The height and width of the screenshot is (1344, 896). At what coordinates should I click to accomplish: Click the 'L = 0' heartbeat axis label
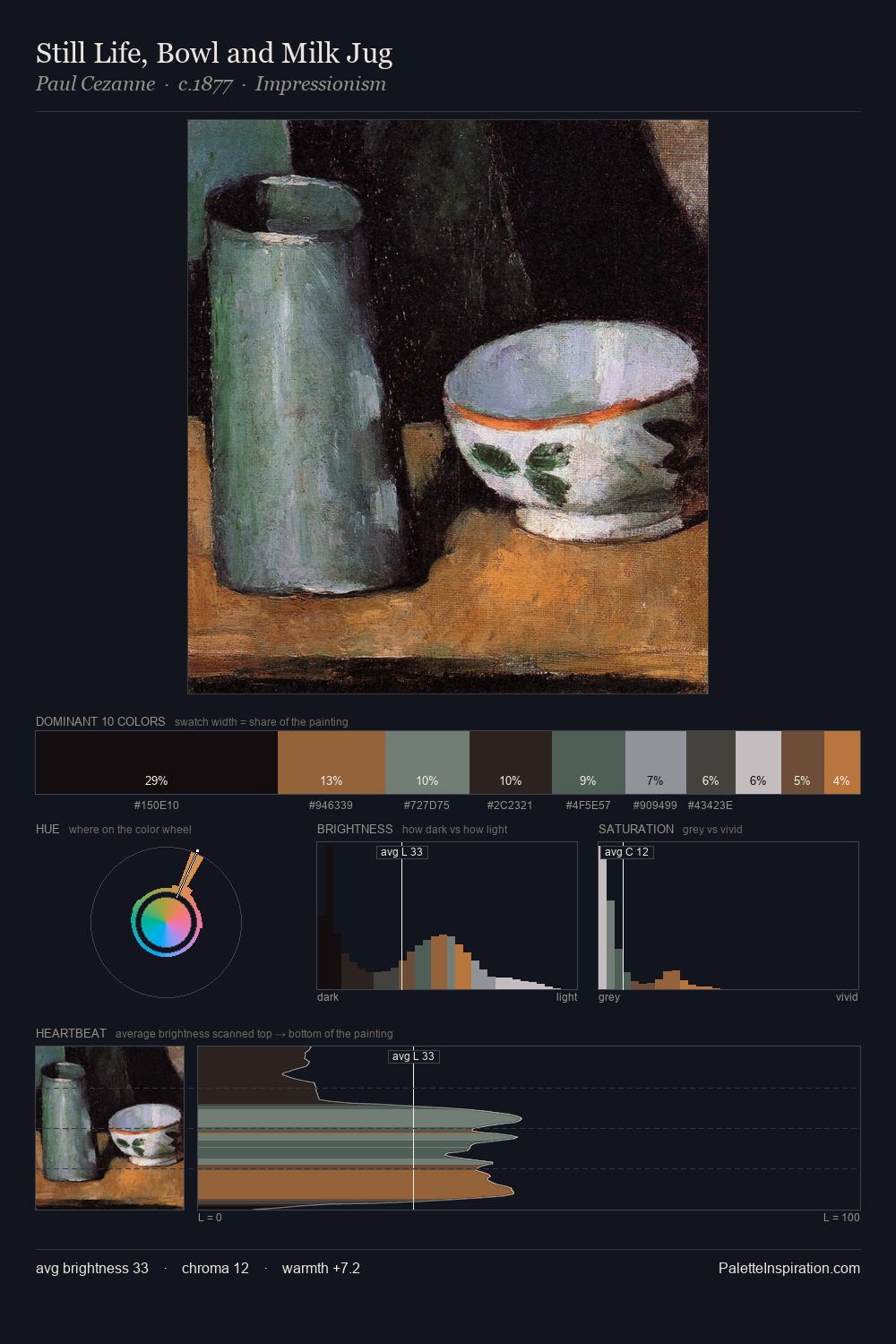pos(210,1218)
